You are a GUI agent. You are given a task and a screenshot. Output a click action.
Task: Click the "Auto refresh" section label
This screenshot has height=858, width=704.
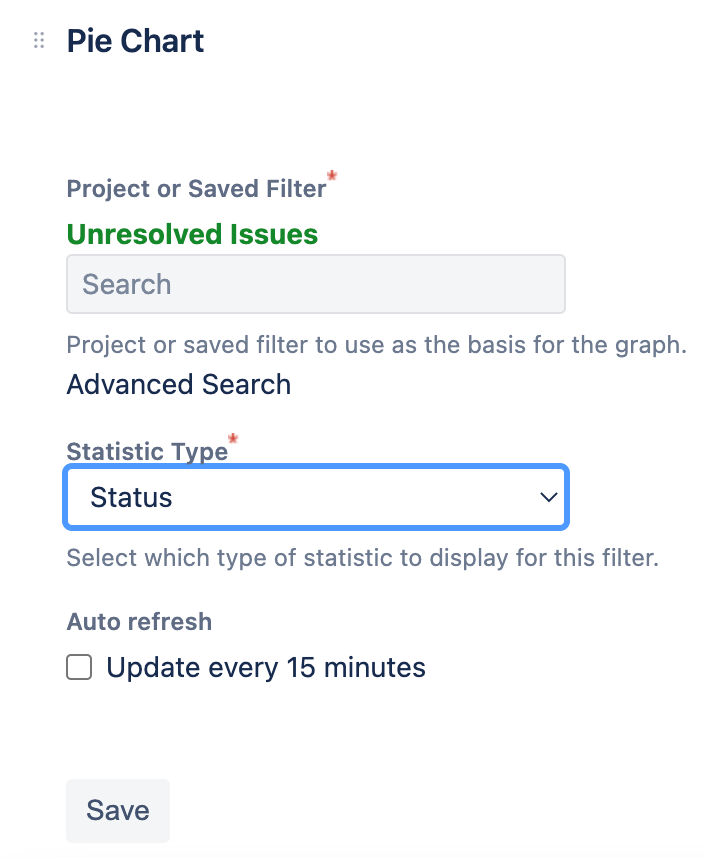coord(139,621)
